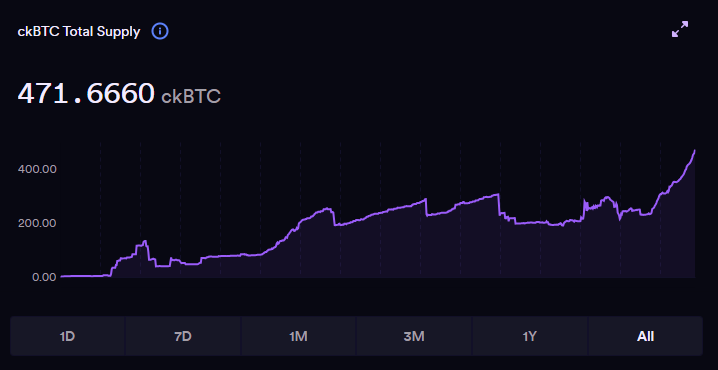Click the latest peak of the supply line
Viewport: 718px width, 370px height.
tap(695, 151)
